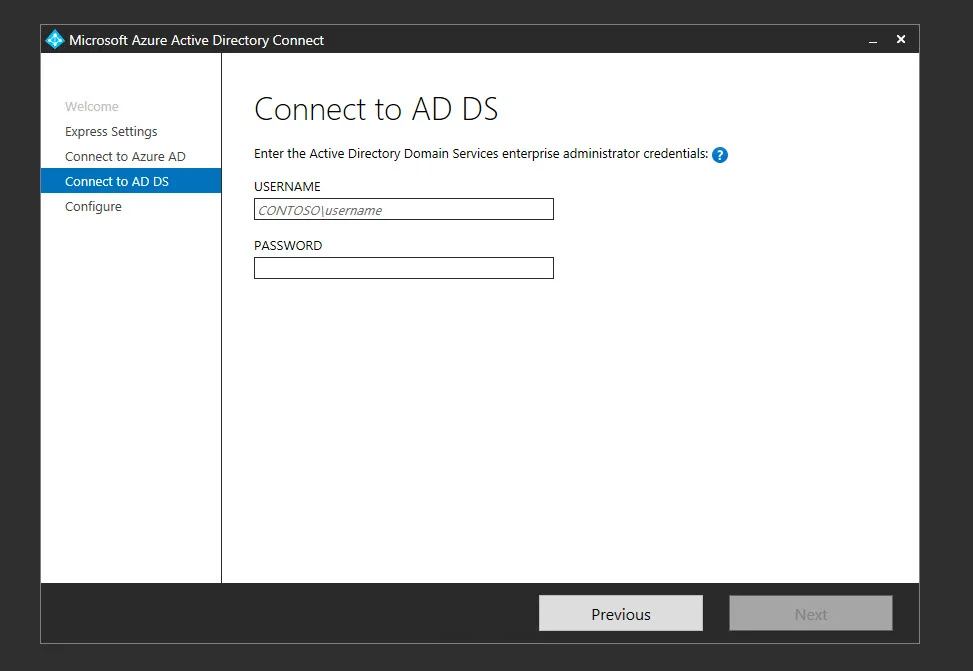Select the Welcome step in sidebar
Viewport: 973px width, 671px height.
(92, 106)
